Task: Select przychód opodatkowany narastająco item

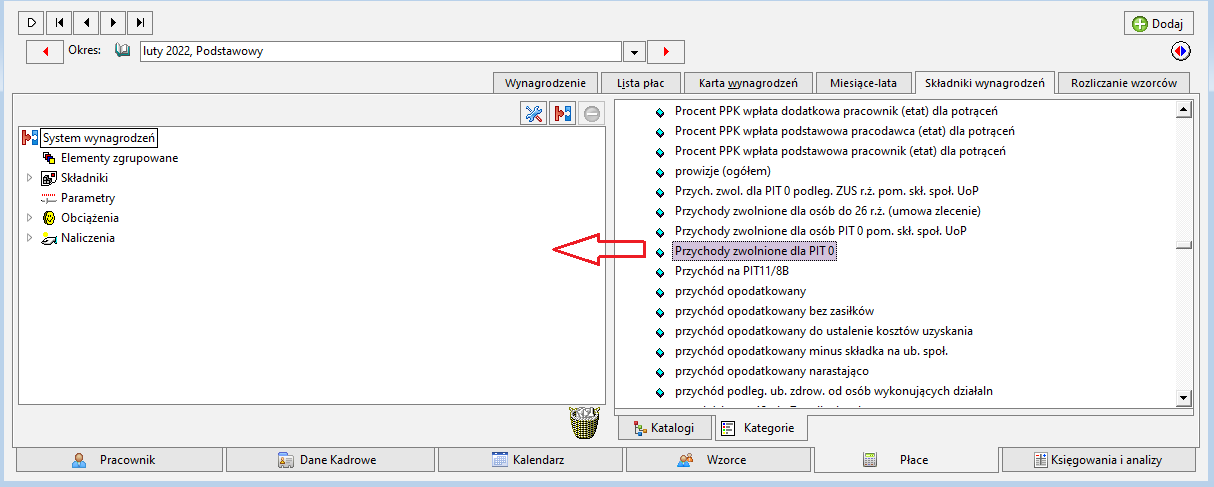Action: click(x=772, y=371)
